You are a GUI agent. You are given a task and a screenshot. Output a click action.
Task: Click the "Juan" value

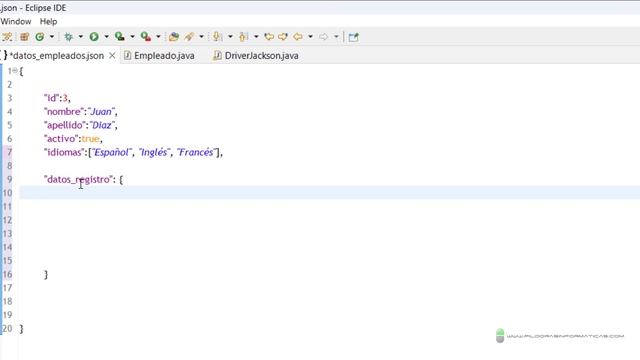click(101, 112)
